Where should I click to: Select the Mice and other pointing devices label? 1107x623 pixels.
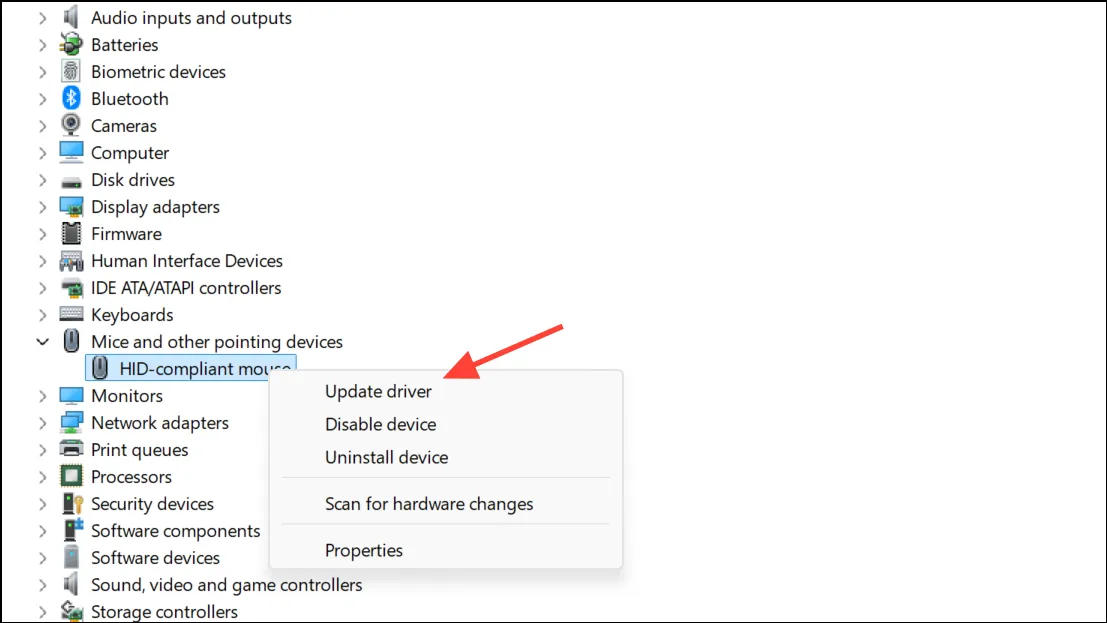point(217,342)
